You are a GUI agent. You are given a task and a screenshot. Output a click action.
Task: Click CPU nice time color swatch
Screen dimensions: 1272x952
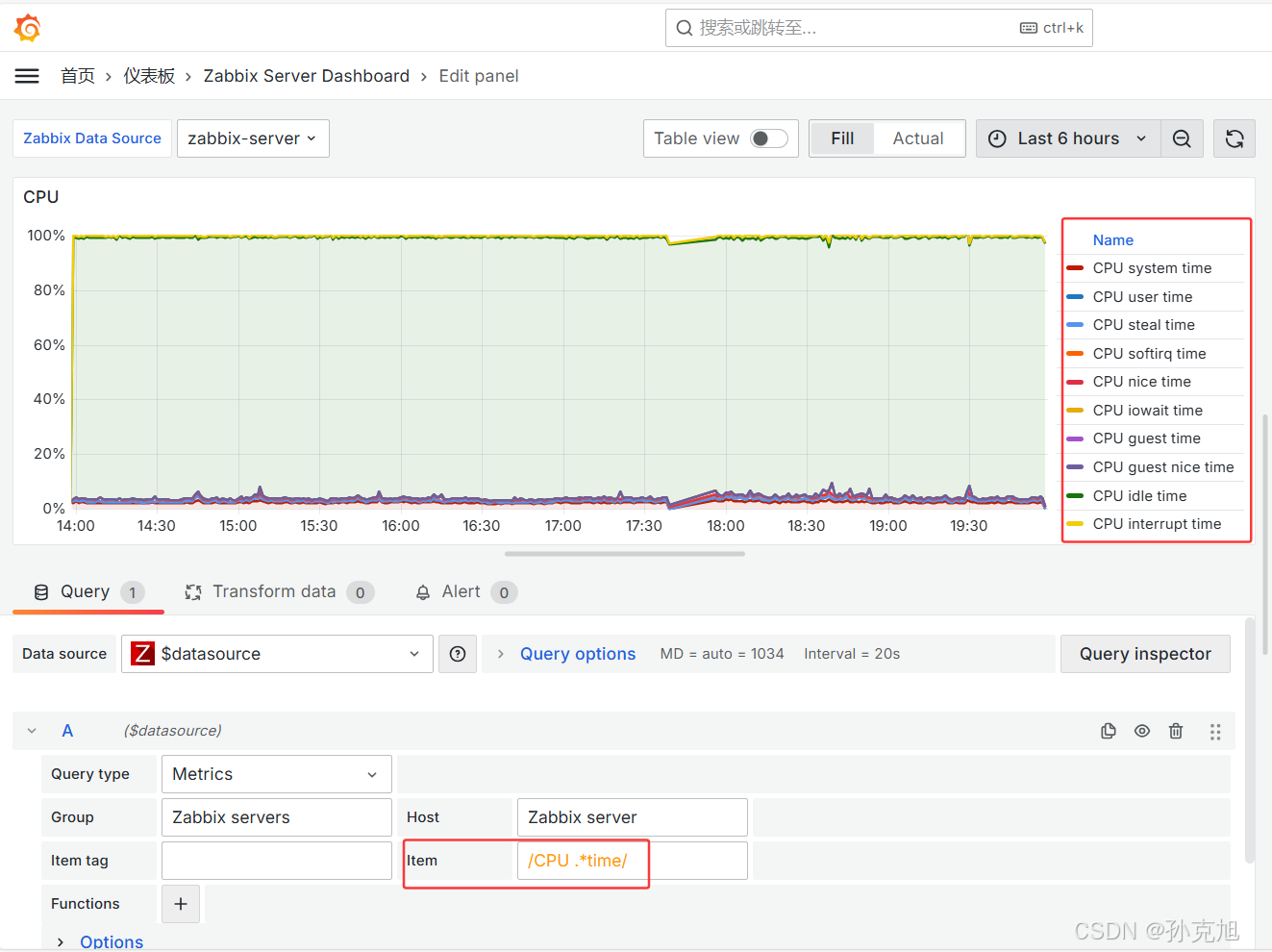coord(1075,382)
